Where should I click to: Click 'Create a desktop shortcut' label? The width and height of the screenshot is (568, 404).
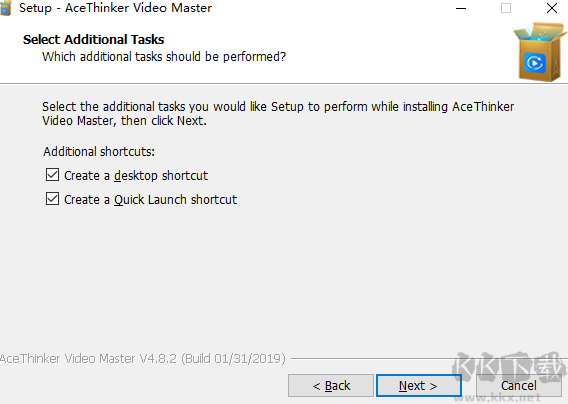(x=136, y=176)
